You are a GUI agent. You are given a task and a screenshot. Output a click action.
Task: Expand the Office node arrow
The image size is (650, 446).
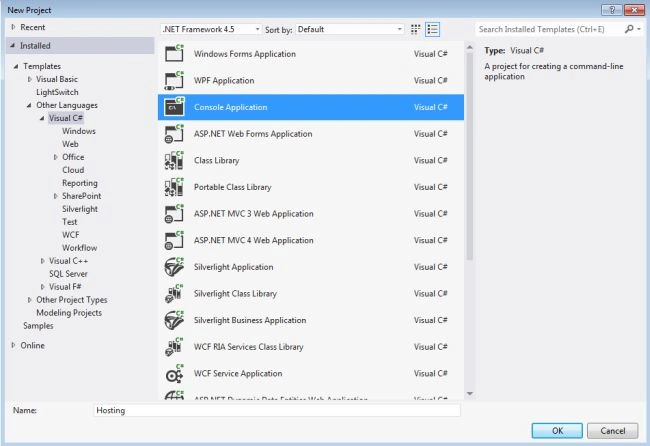coord(56,157)
